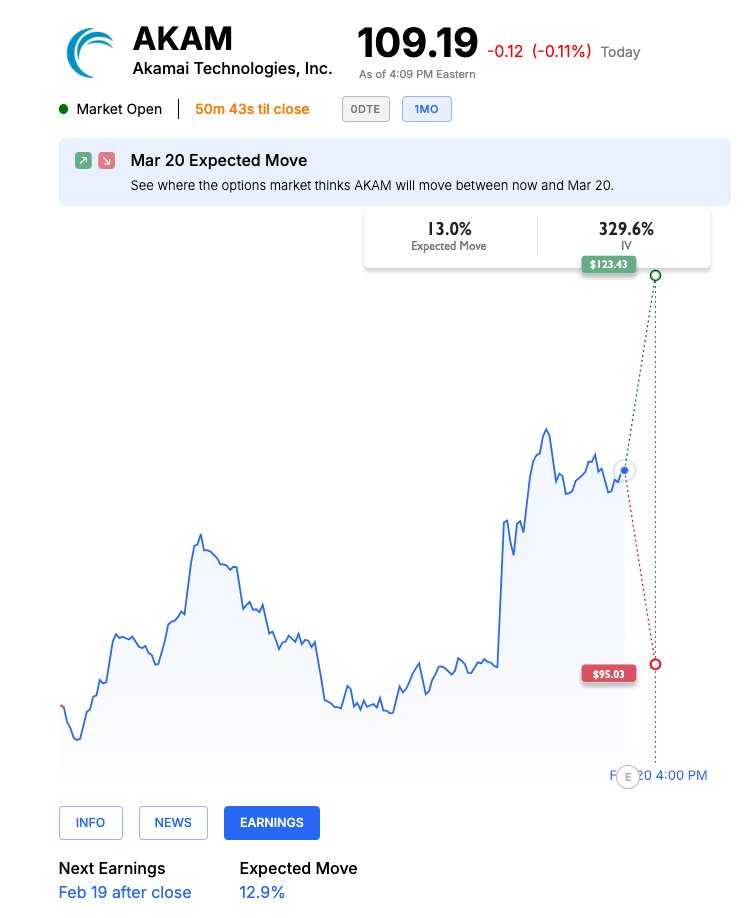The width and height of the screenshot is (750, 918).
Task: Select the EARNINGS tab
Action: coord(272,823)
